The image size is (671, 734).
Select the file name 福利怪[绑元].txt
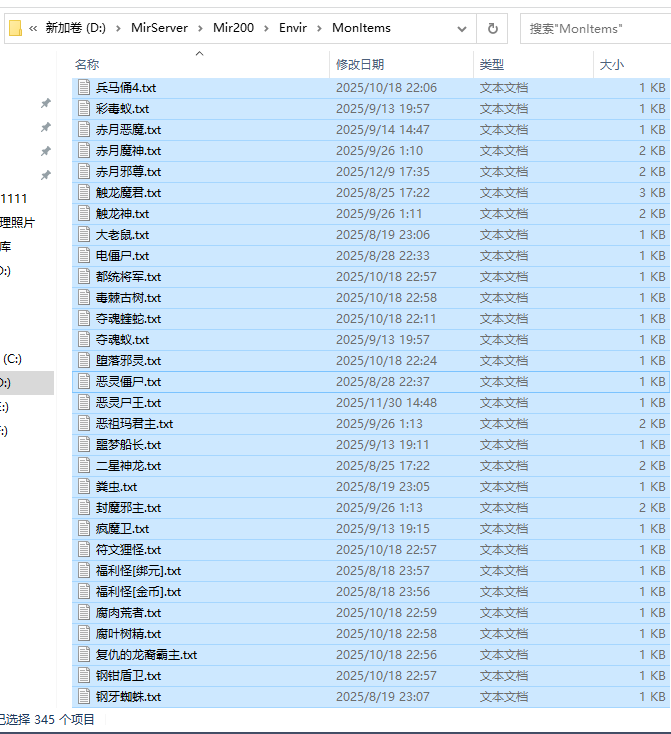point(139,571)
